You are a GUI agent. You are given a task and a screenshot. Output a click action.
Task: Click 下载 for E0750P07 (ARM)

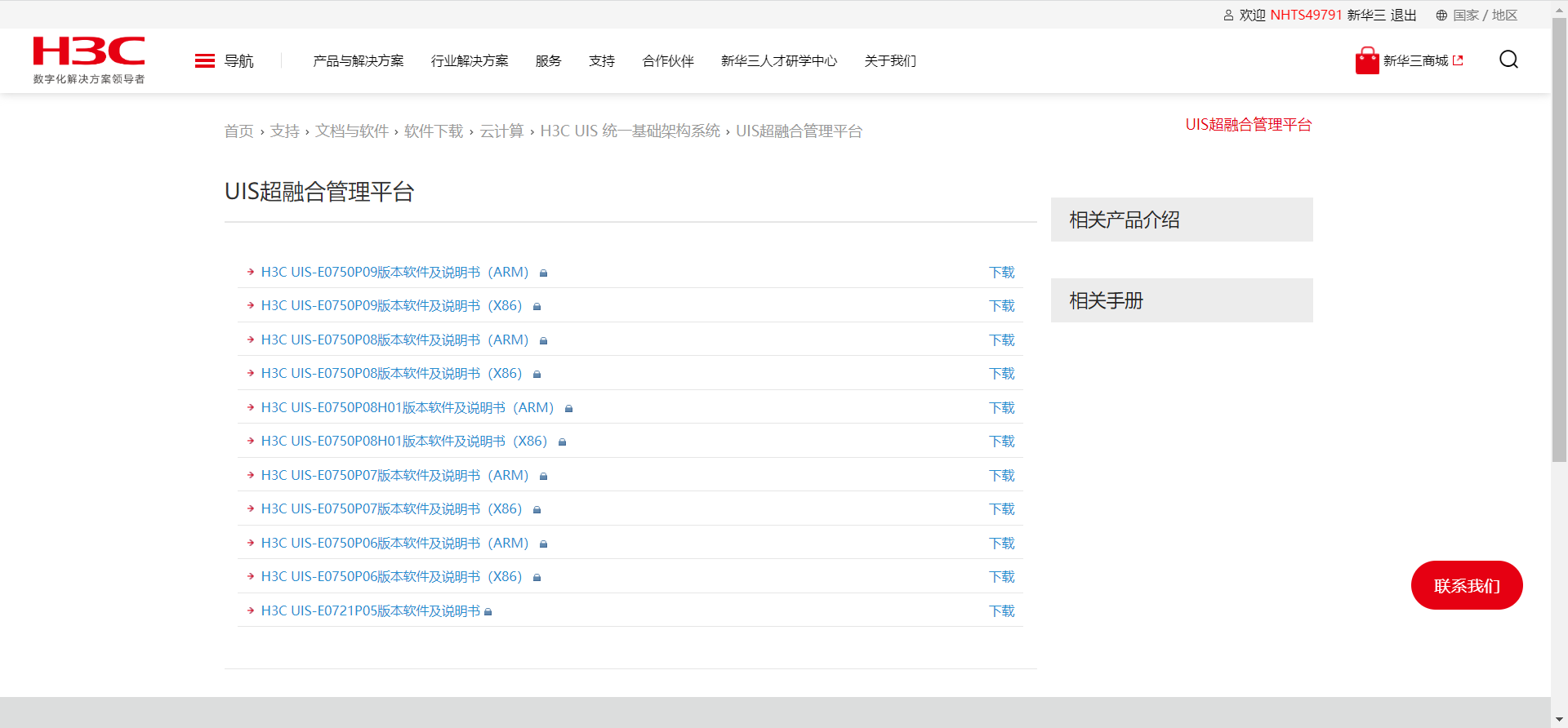pos(1001,476)
